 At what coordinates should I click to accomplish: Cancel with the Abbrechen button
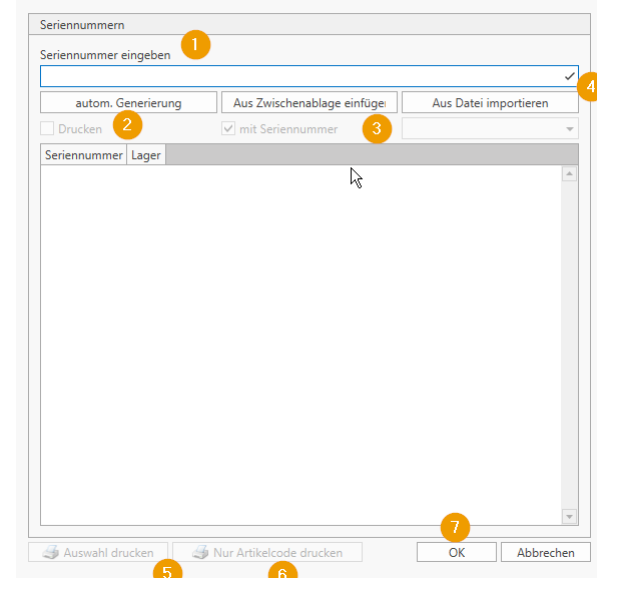pyautogui.click(x=545, y=552)
